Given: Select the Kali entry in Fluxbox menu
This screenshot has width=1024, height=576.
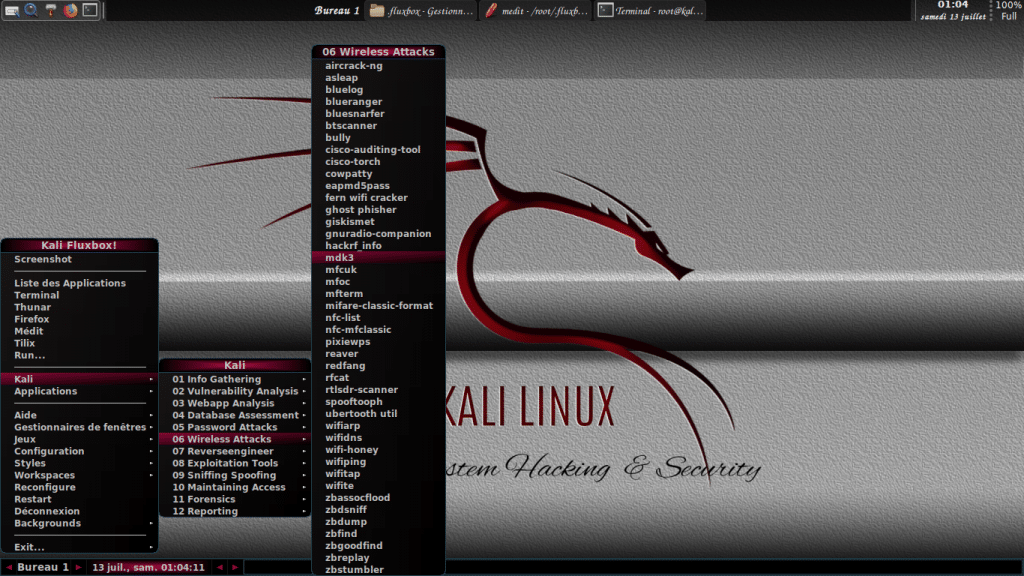Looking at the screenshot, I should tap(80, 379).
